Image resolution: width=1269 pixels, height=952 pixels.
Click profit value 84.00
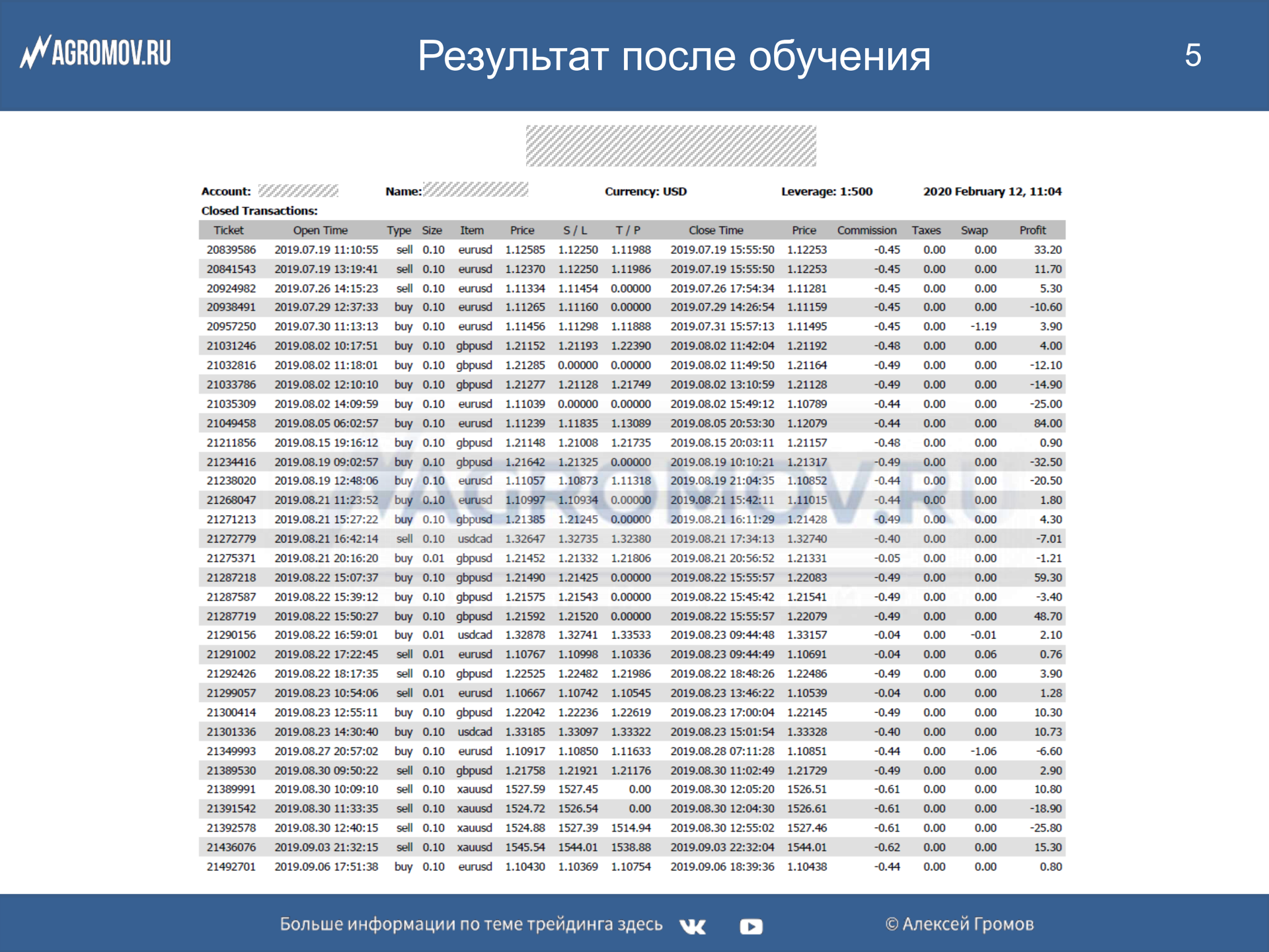click(1048, 423)
